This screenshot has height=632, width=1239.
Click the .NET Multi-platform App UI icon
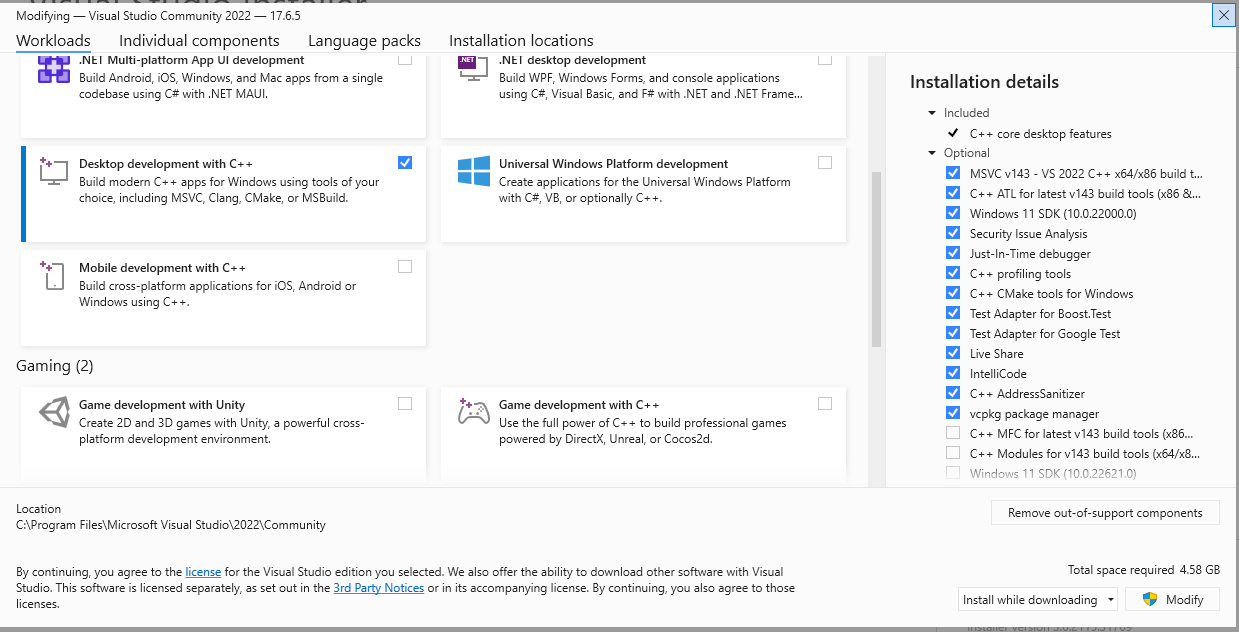(53, 70)
